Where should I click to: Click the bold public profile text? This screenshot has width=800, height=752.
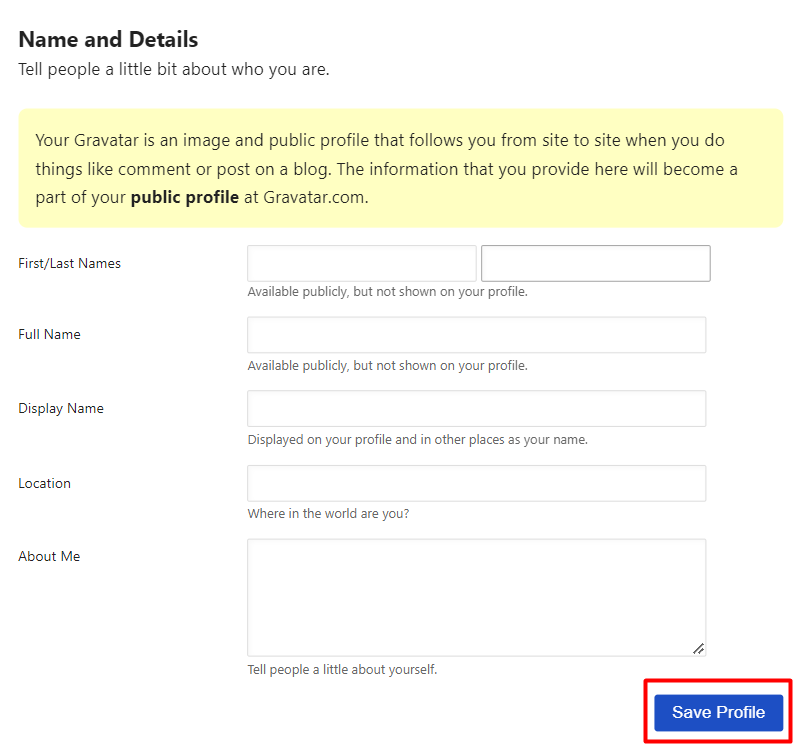tap(184, 197)
